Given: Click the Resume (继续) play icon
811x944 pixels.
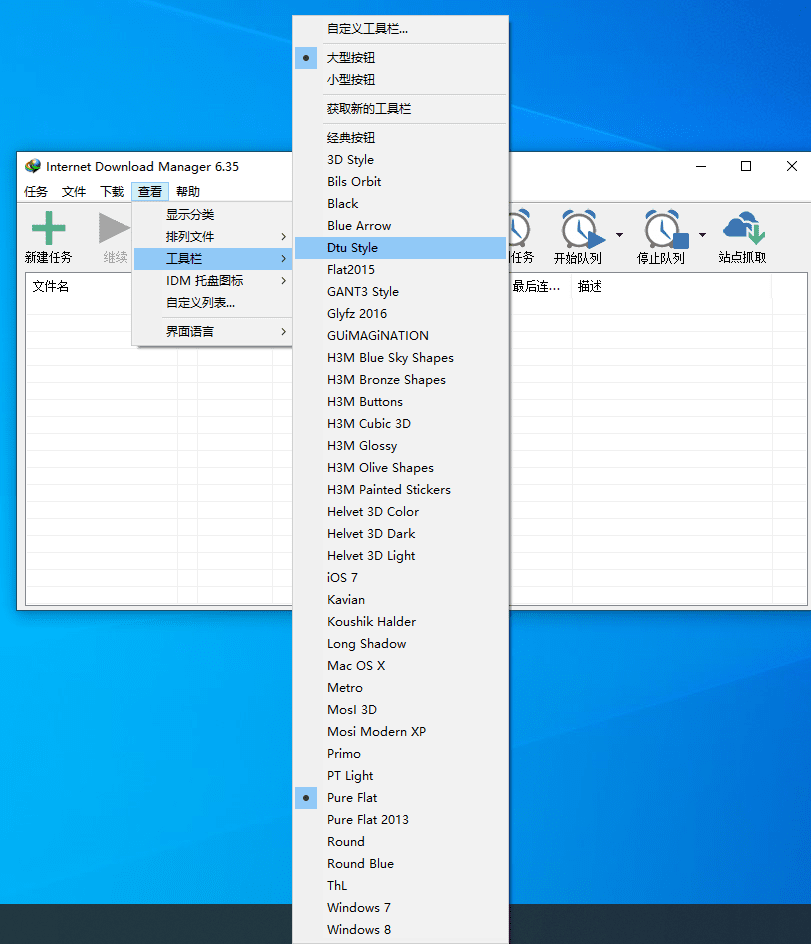Looking at the screenshot, I should pyautogui.click(x=114, y=229).
